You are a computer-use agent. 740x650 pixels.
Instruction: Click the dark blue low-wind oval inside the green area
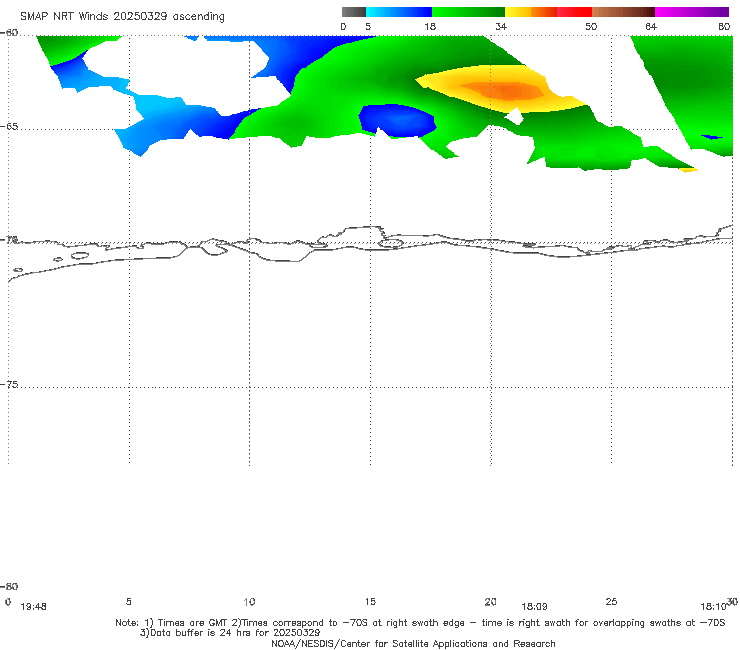[397, 120]
